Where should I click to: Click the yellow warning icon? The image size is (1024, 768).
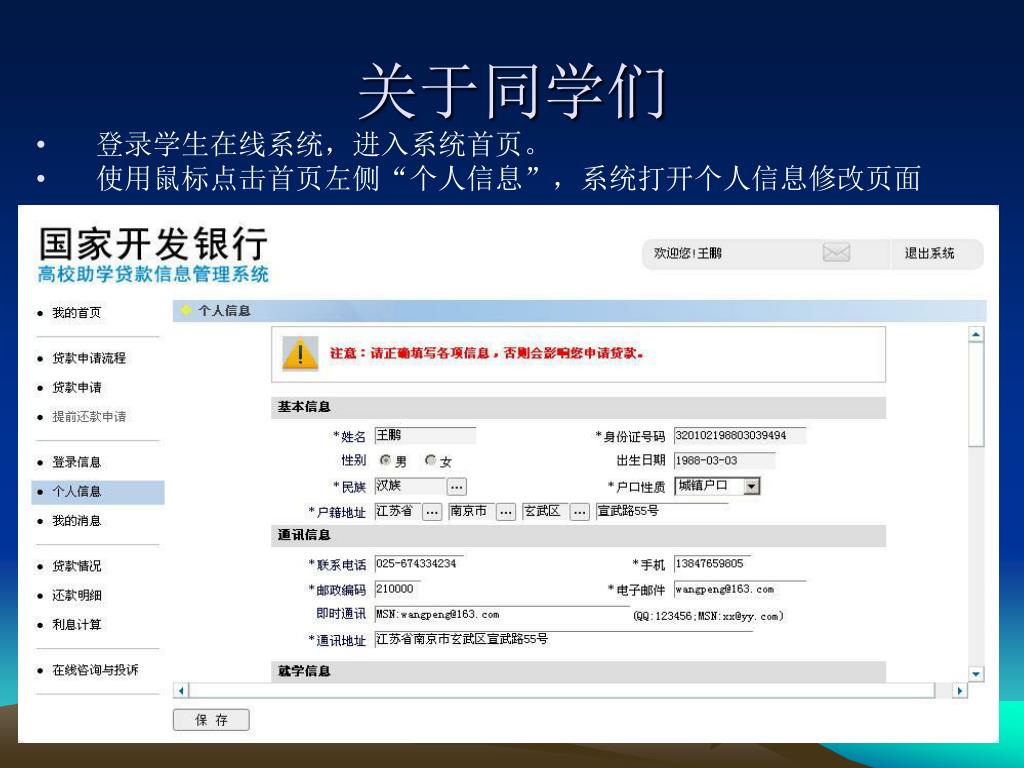pyautogui.click(x=300, y=354)
